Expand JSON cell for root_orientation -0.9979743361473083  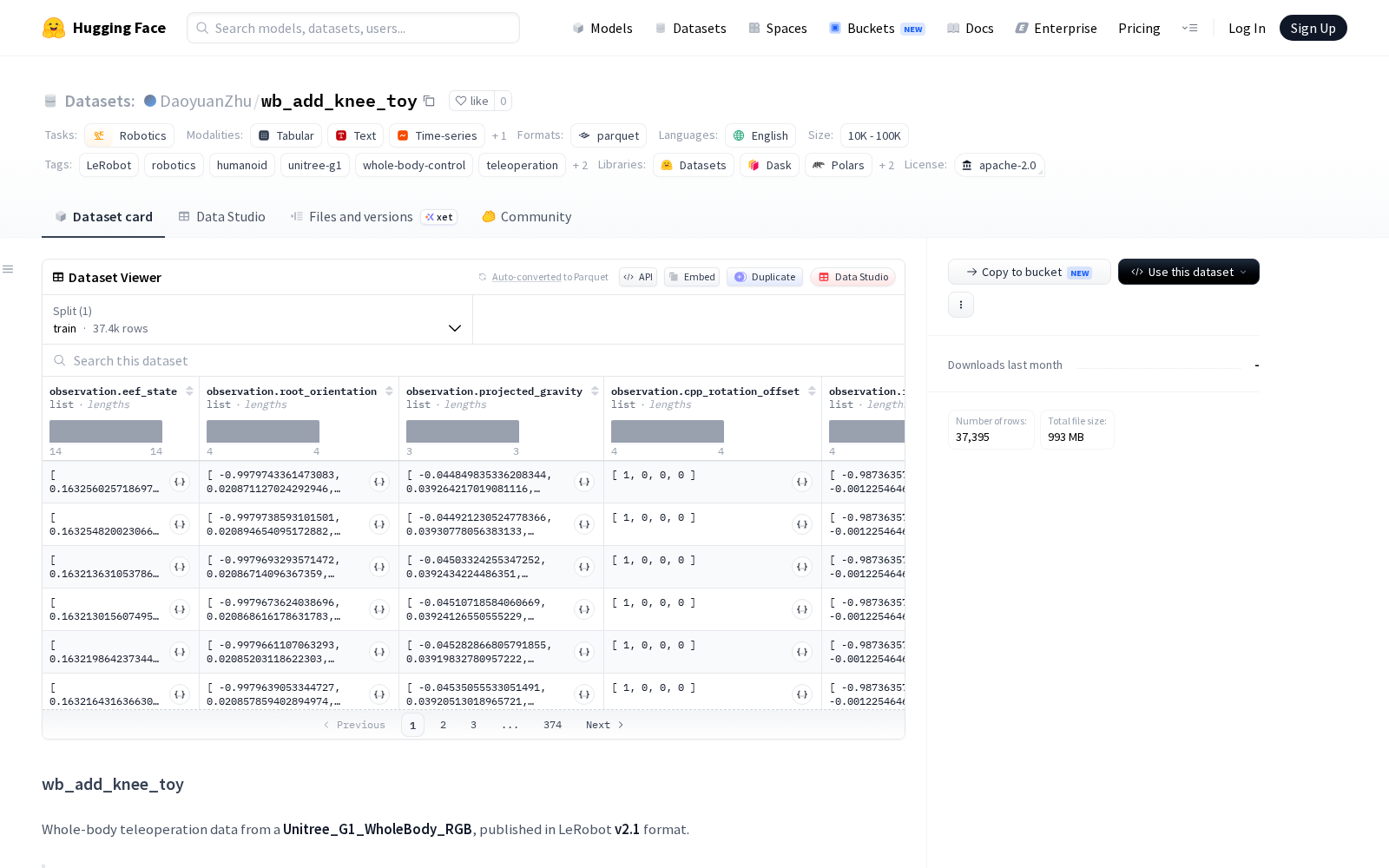(x=379, y=482)
